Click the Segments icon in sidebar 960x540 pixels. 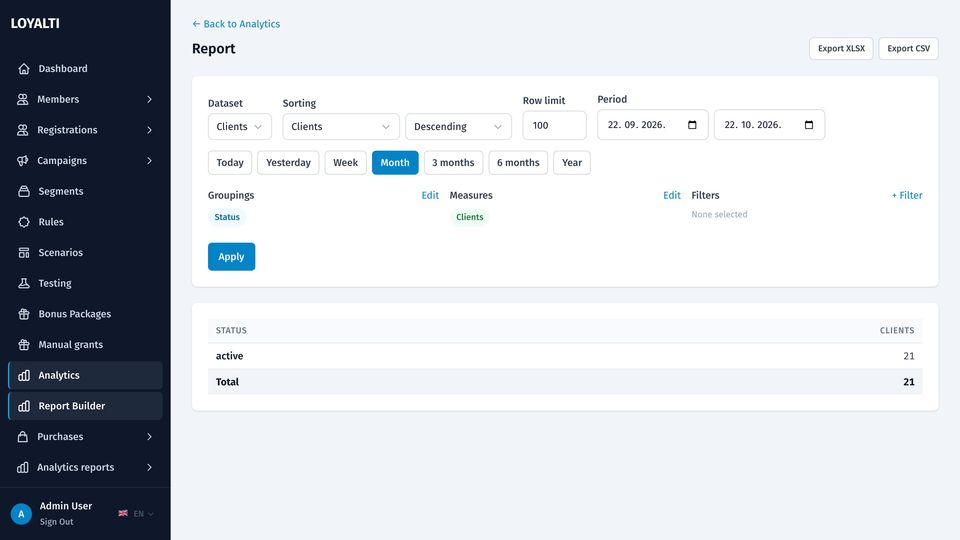tap(24, 191)
